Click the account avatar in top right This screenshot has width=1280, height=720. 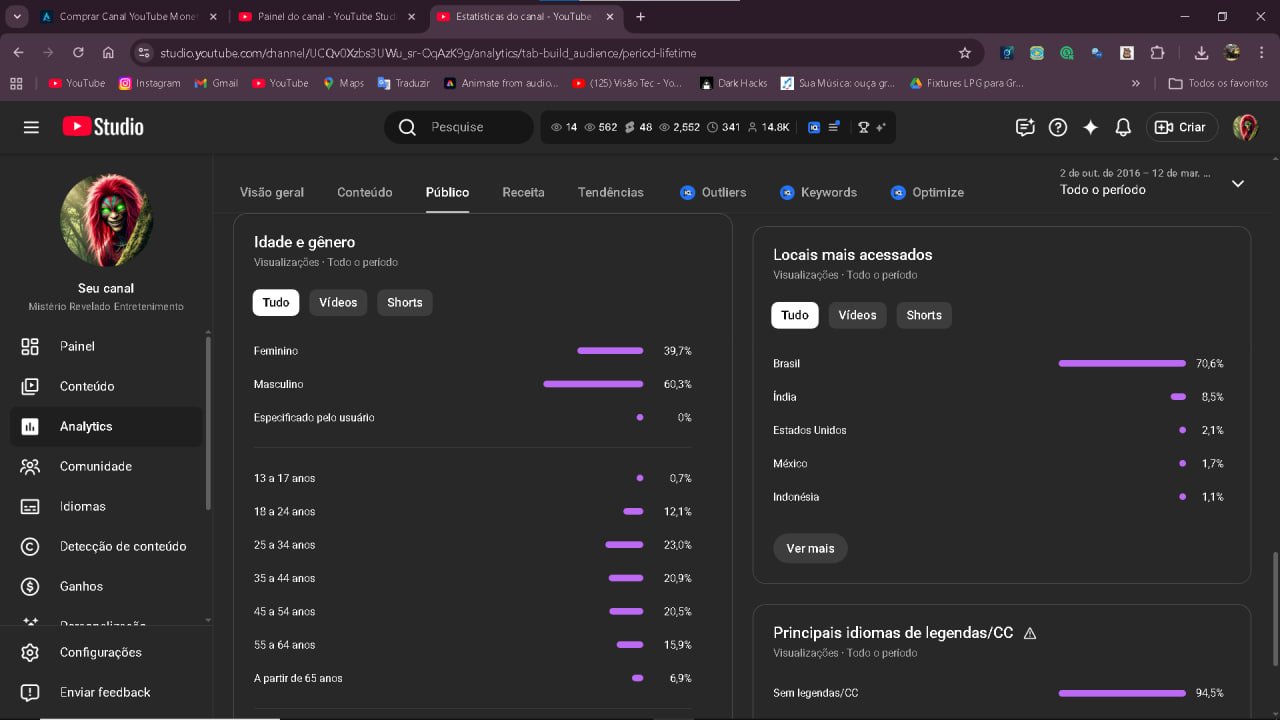(1245, 127)
